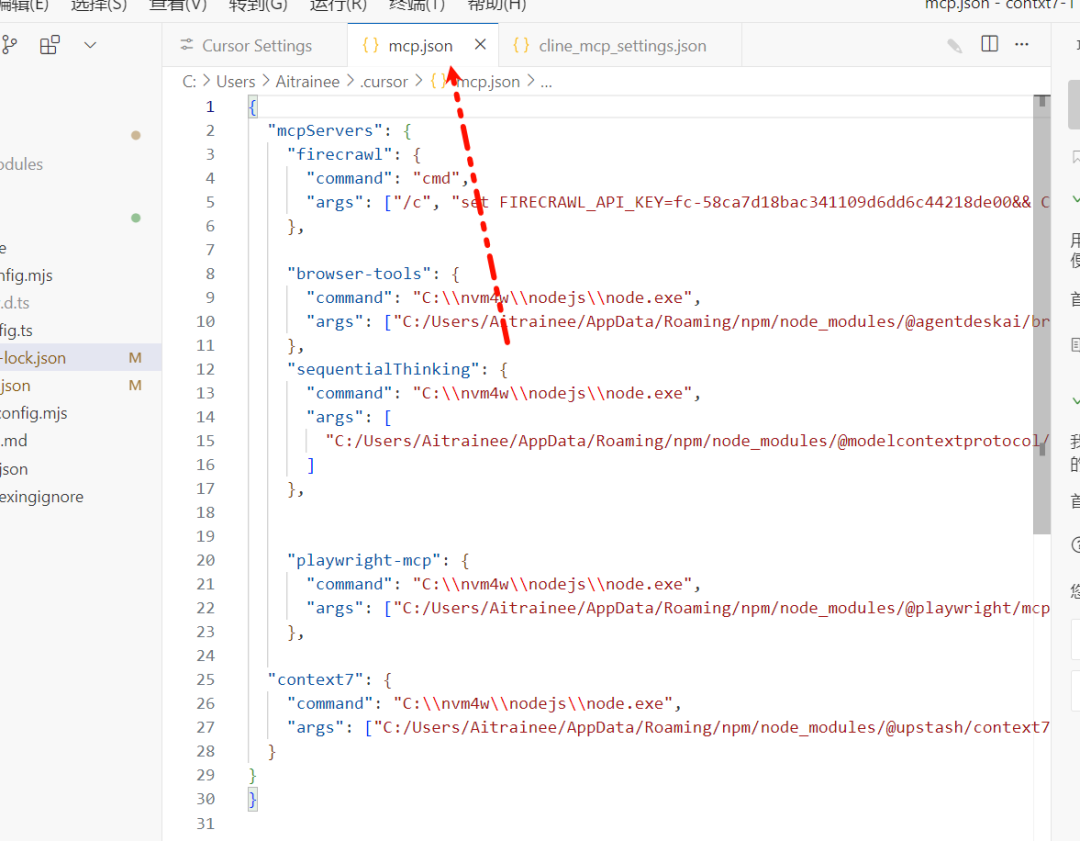Click line number 25 in the gutter
The image size is (1080, 841).
205,679
